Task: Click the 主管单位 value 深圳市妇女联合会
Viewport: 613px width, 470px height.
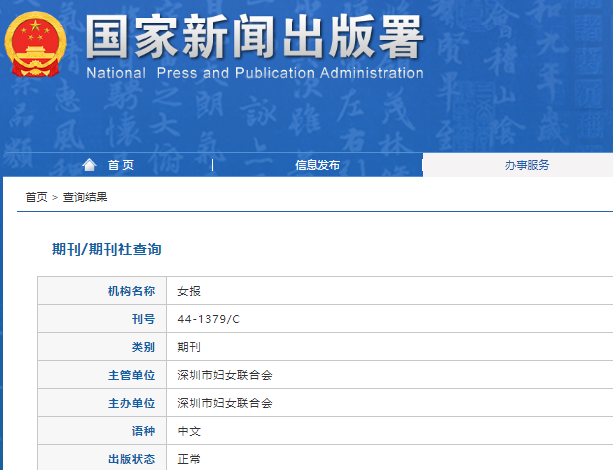Action: [x=225, y=375]
